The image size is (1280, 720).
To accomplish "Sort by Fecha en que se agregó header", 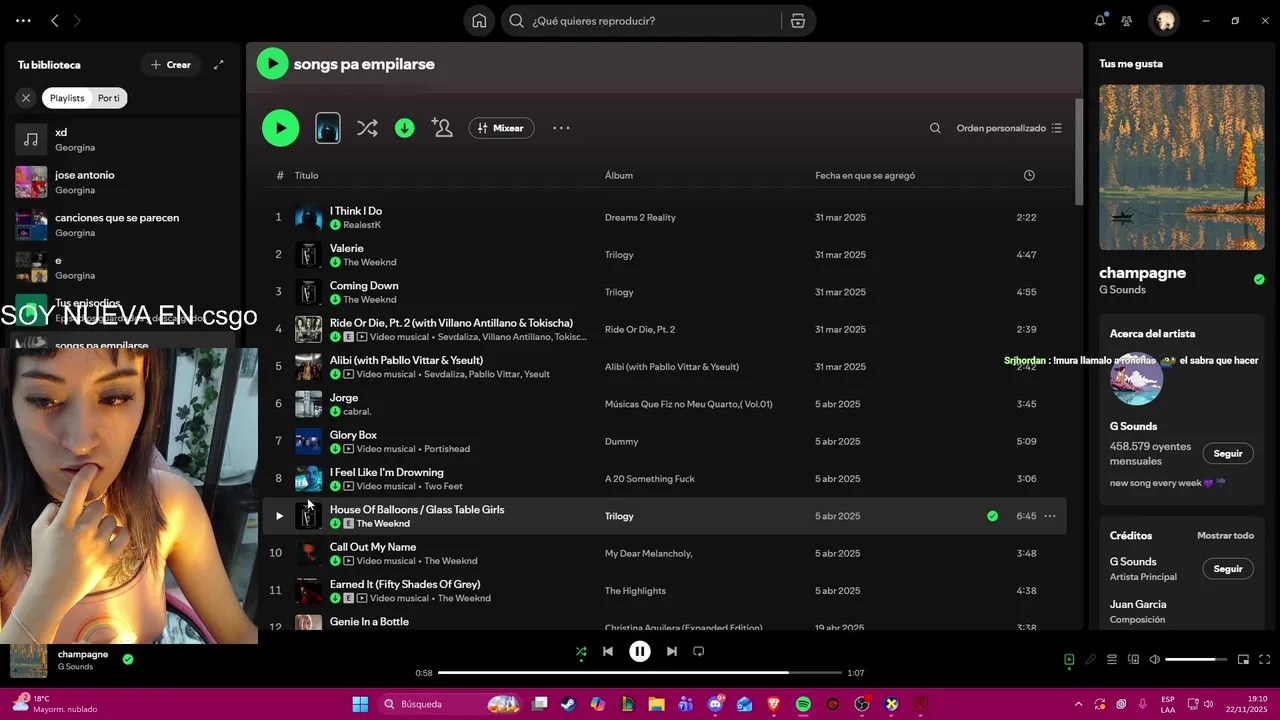I will [865, 176].
